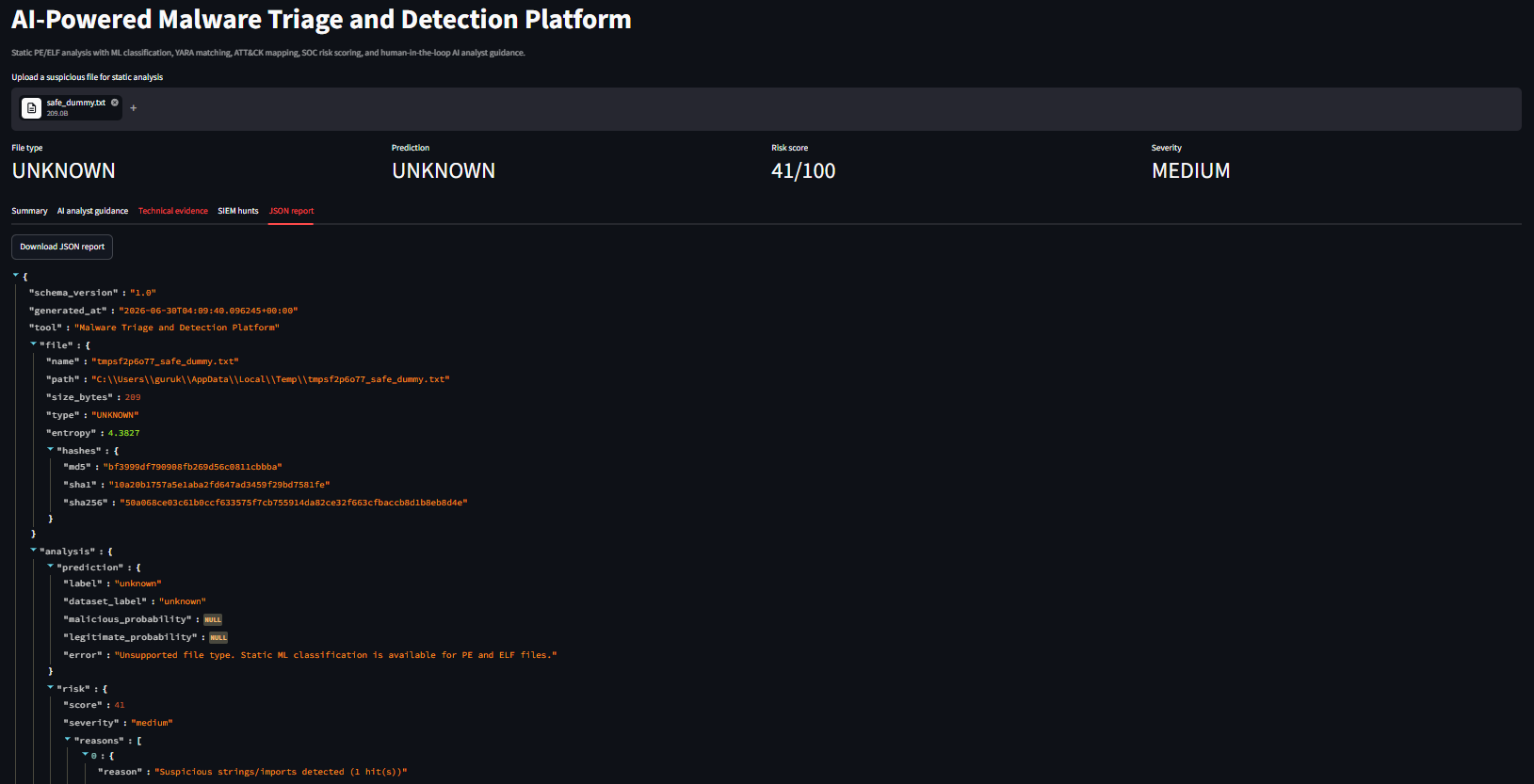Switch to AI analyst guidance tab
Image resolution: width=1534 pixels, height=784 pixels.
click(x=92, y=211)
